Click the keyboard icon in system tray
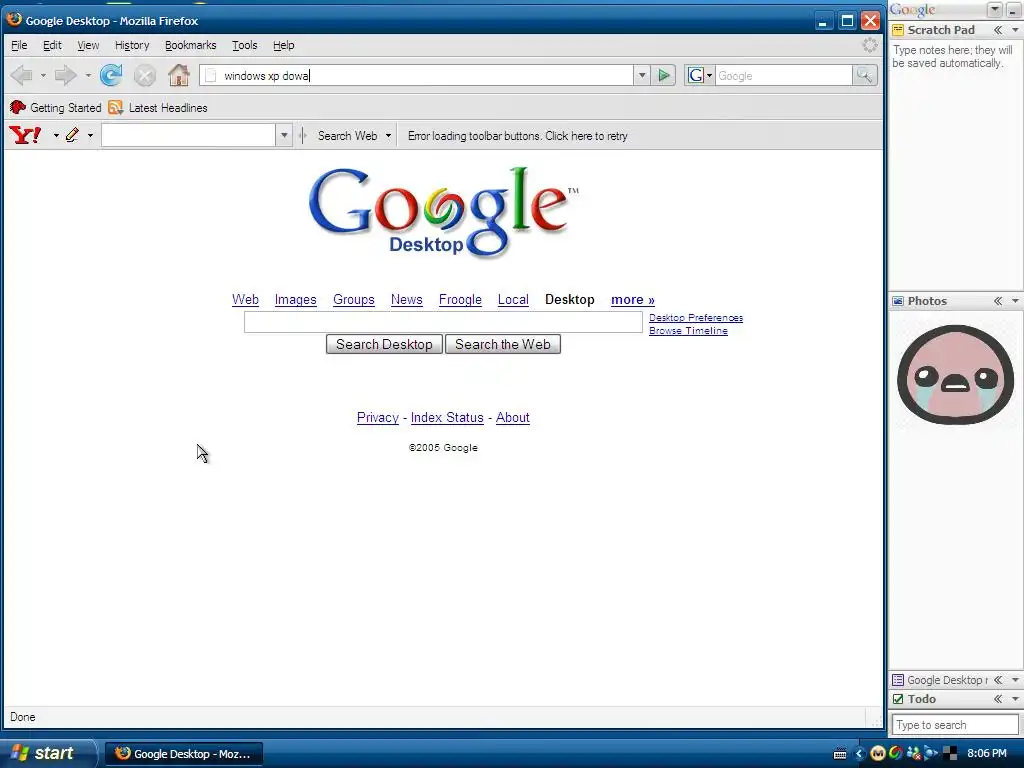1024x768 pixels. pyautogui.click(x=840, y=754)
